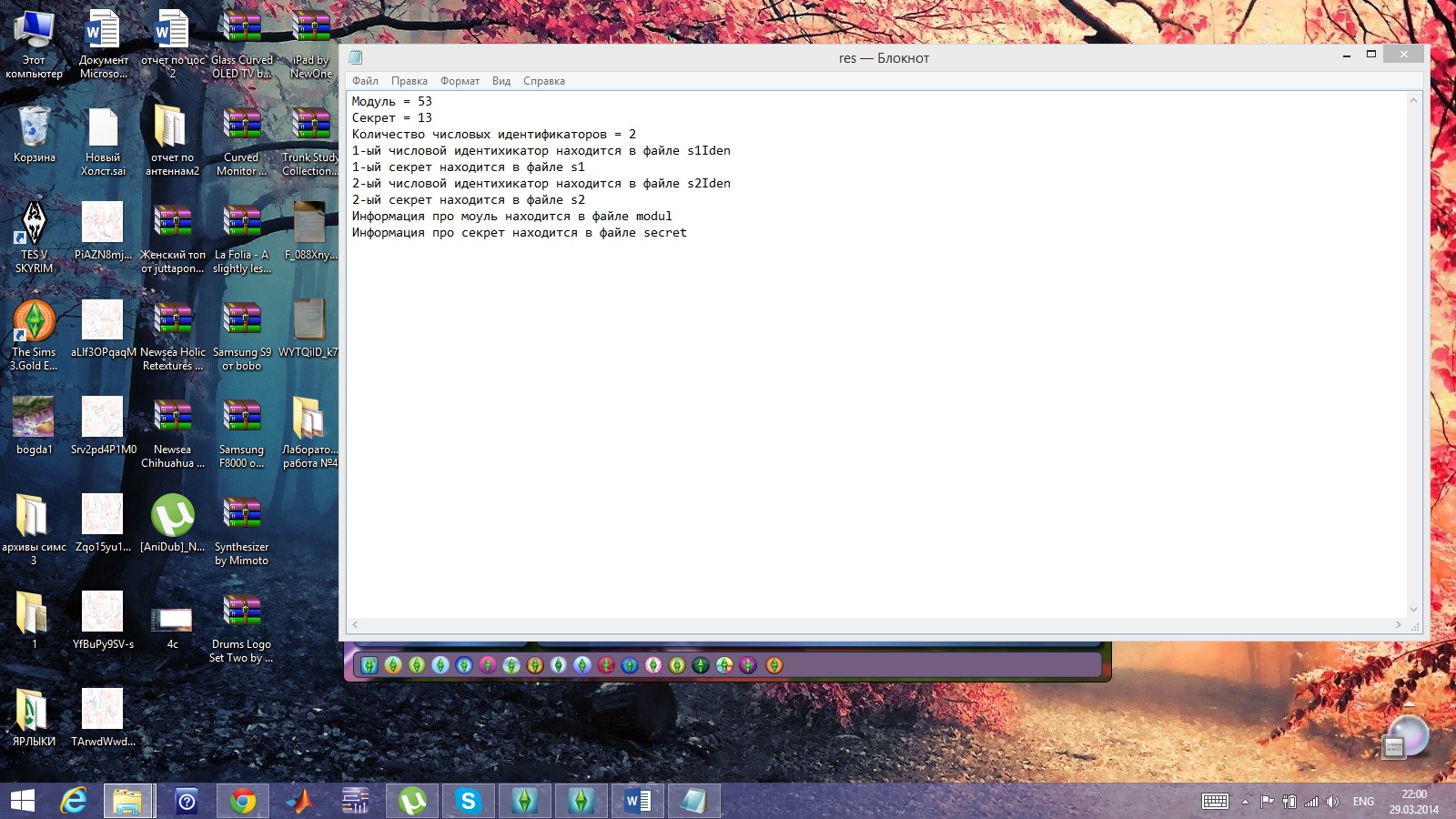Image resolution: width=1456 pixels, height=819 pixels.
Task: Select the 'Samsung F8000' archive icon
Action: pos(241,433)
